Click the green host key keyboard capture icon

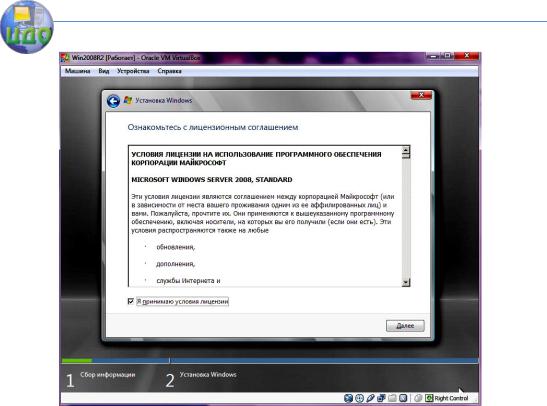click(x=429, y=398)
